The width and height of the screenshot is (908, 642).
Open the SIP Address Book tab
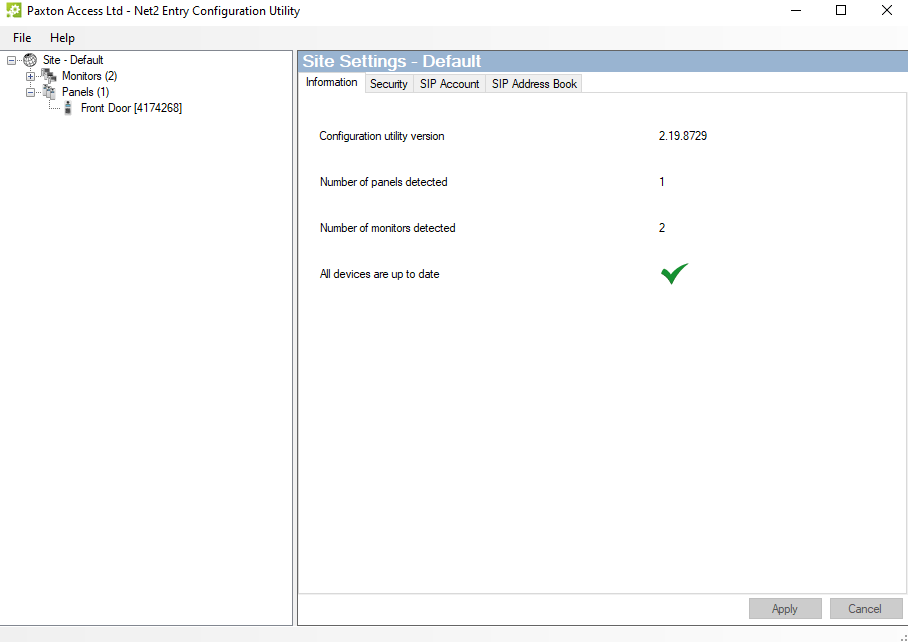(534, 84)
